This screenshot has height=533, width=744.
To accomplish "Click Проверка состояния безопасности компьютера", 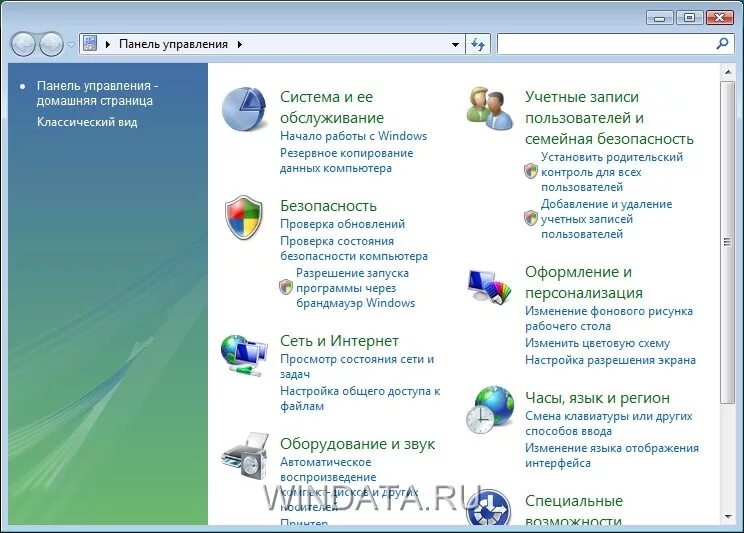I will pos(354,249).
